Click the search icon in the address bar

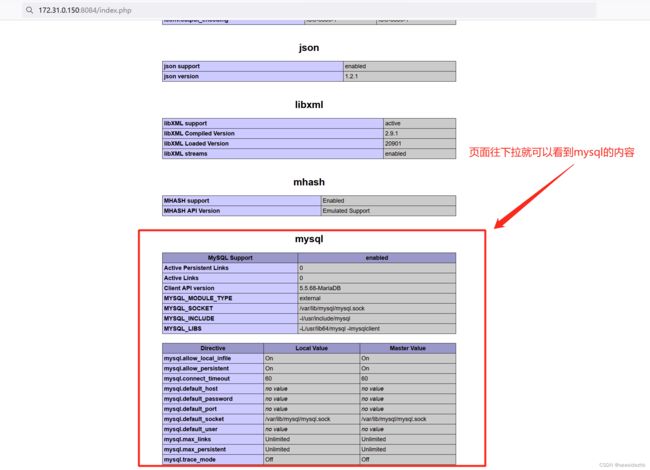click(x=29, y=10)
